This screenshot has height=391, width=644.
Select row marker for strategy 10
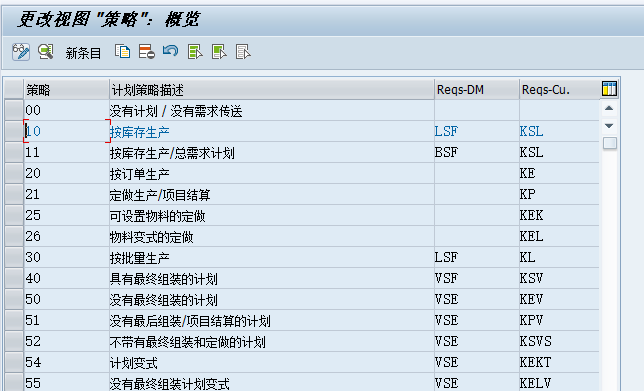pos(14,131)
